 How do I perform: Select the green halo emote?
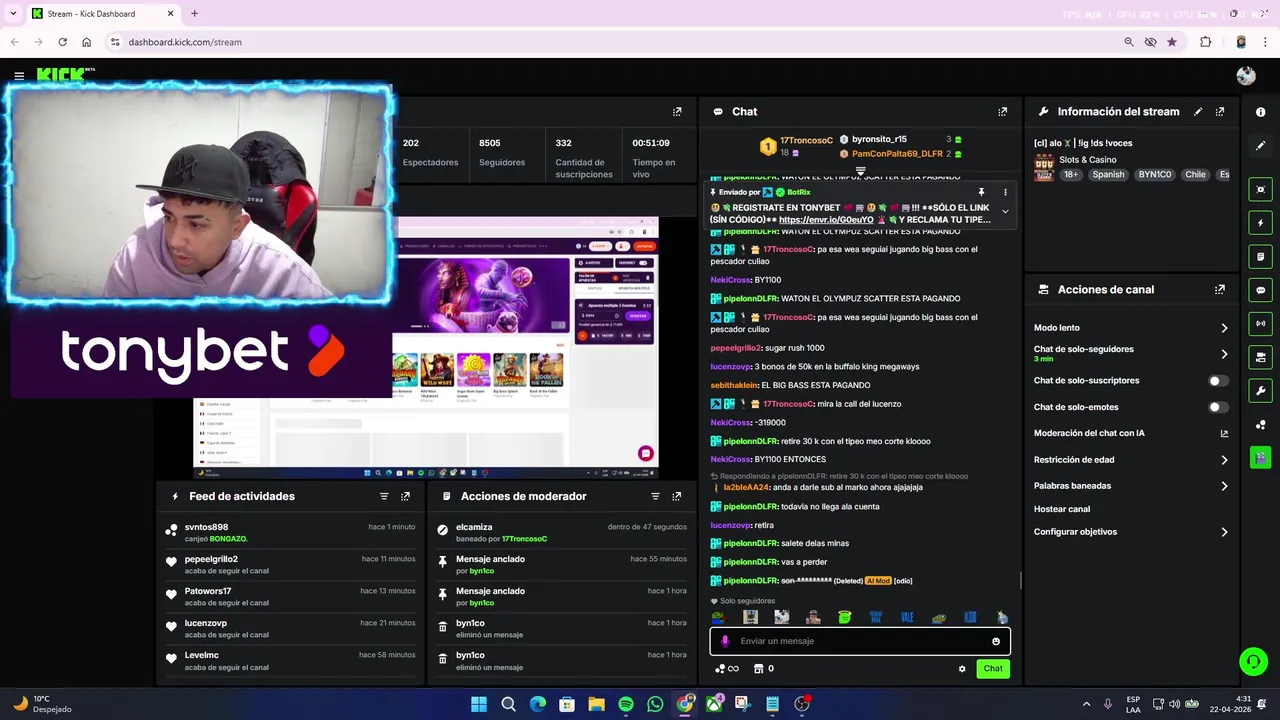click(845, 617)
